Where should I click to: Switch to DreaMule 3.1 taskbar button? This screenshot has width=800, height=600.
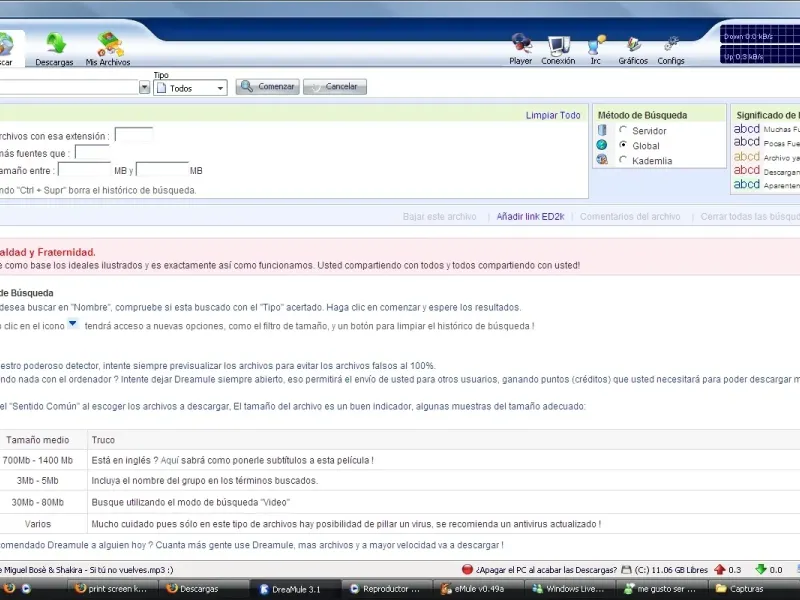point(296,589)
